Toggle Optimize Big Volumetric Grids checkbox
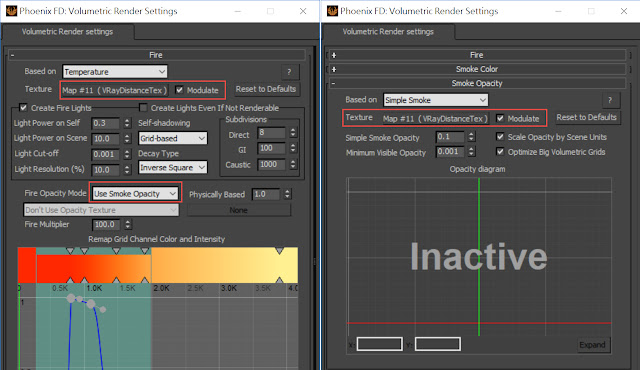The height and width of the screenshot is (370, 640). click(x=500, y=152)
